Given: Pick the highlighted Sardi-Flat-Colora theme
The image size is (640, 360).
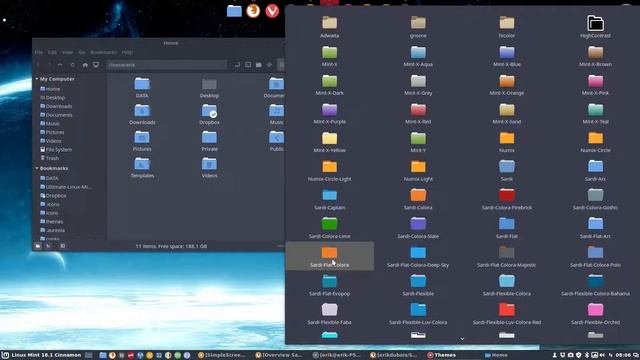Looking at the screenshot, I should (x=329, y=256).
